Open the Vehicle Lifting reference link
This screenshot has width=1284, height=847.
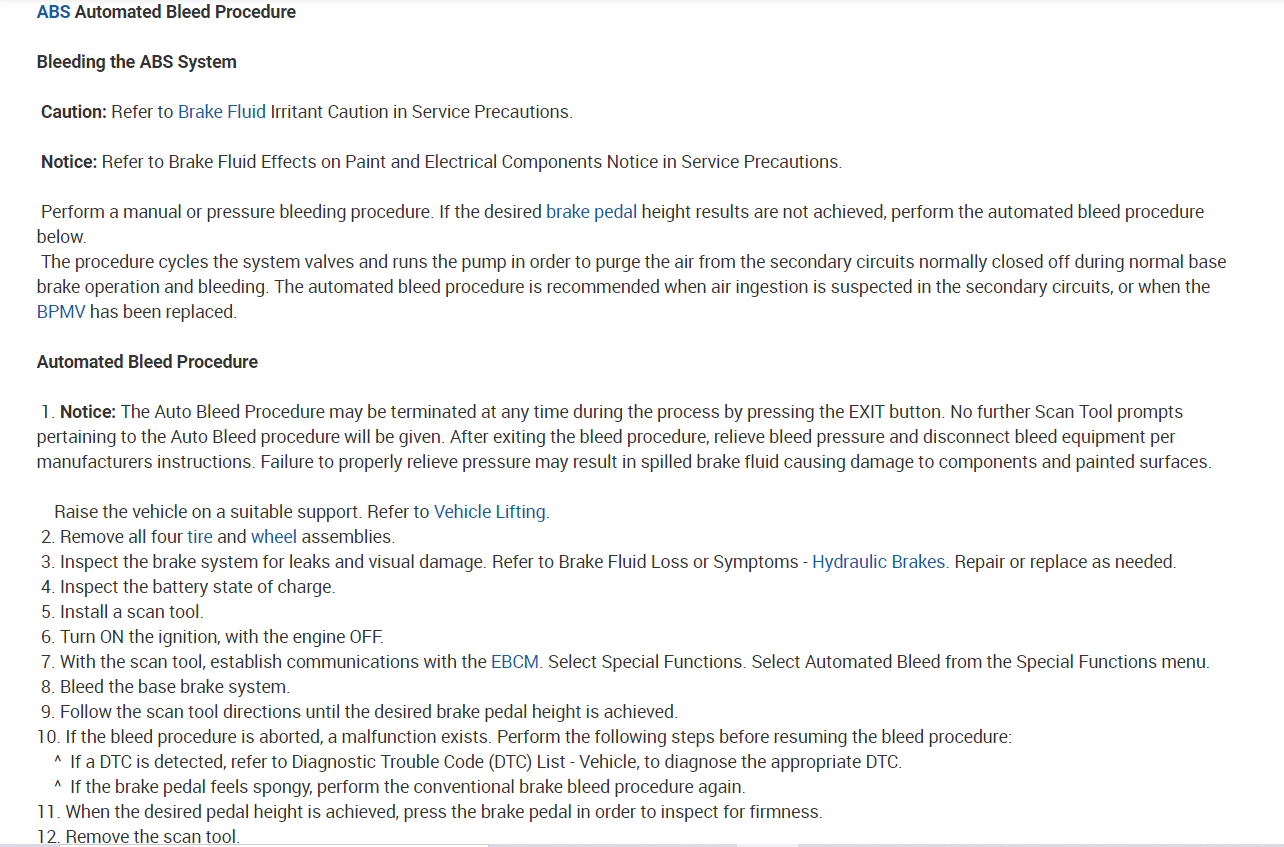coord(490,512)
